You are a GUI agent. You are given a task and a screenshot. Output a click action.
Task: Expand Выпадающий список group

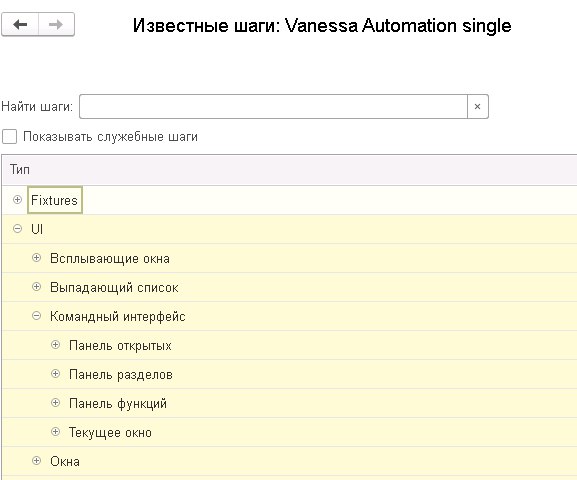(x=36, y=286)
